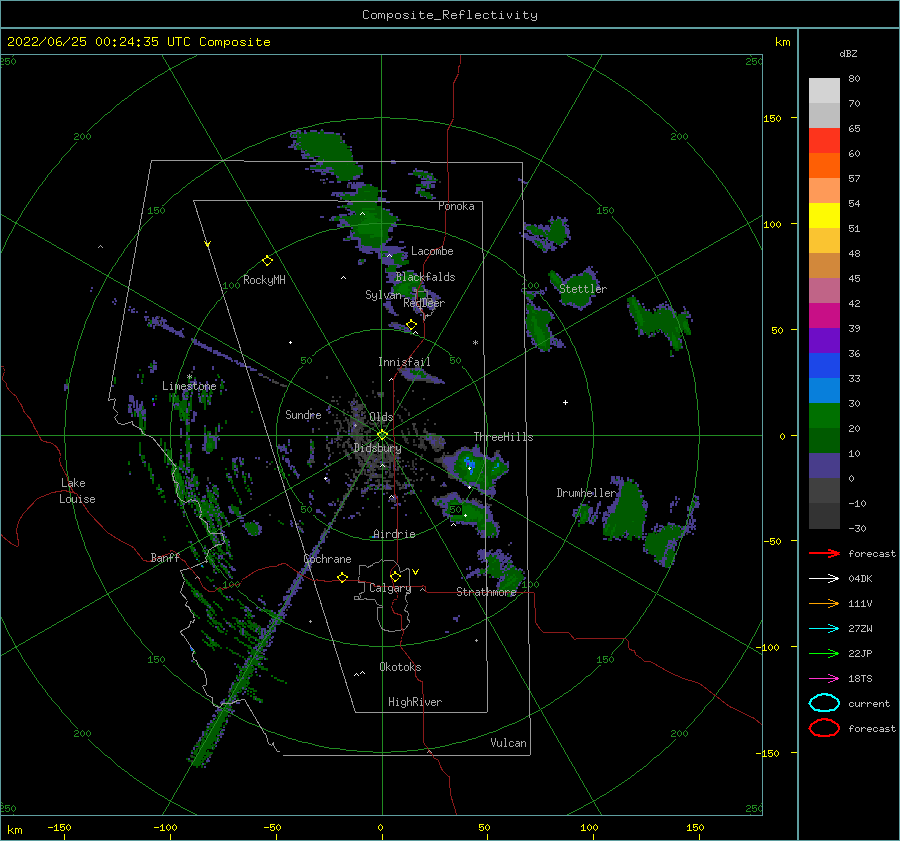Click the Calgary city label
Screen dimensions: 900x841
pos(390,588)
